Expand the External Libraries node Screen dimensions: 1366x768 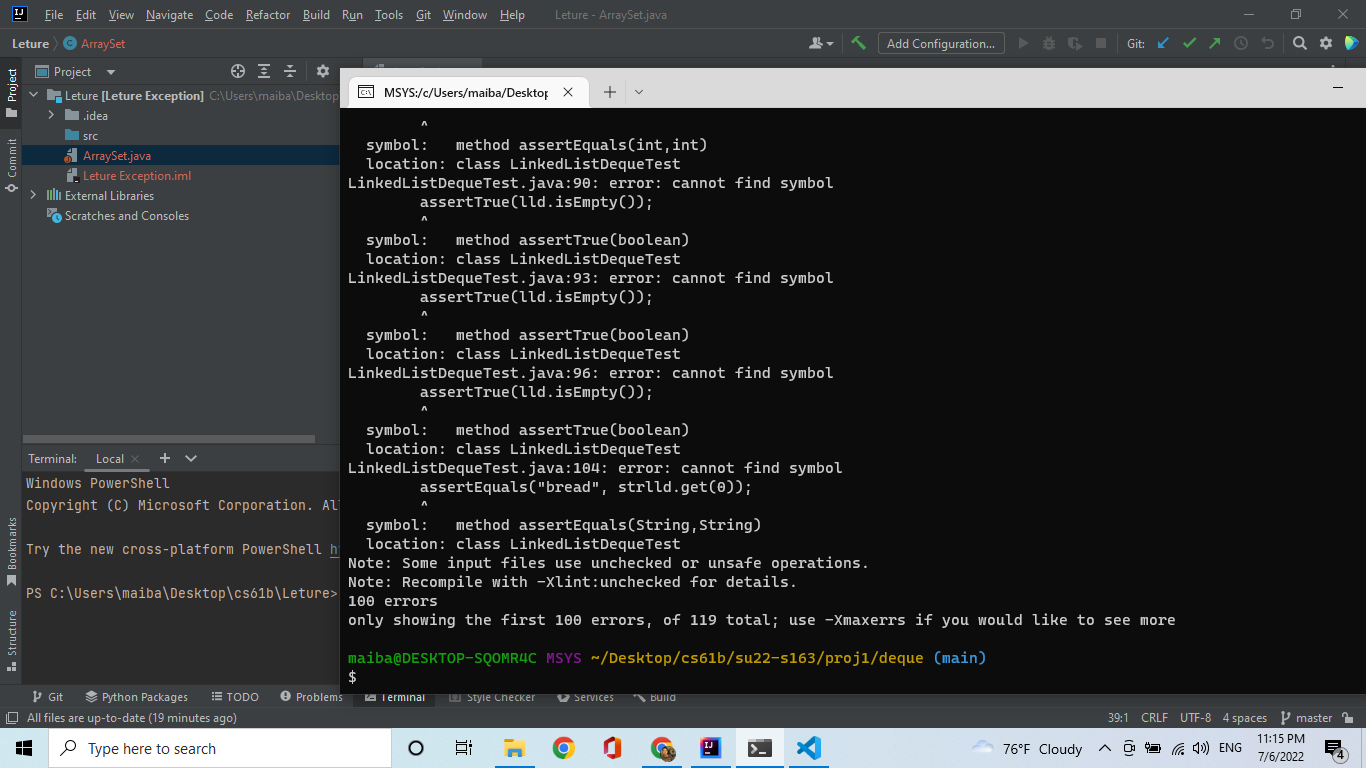[x=33, y=196]
